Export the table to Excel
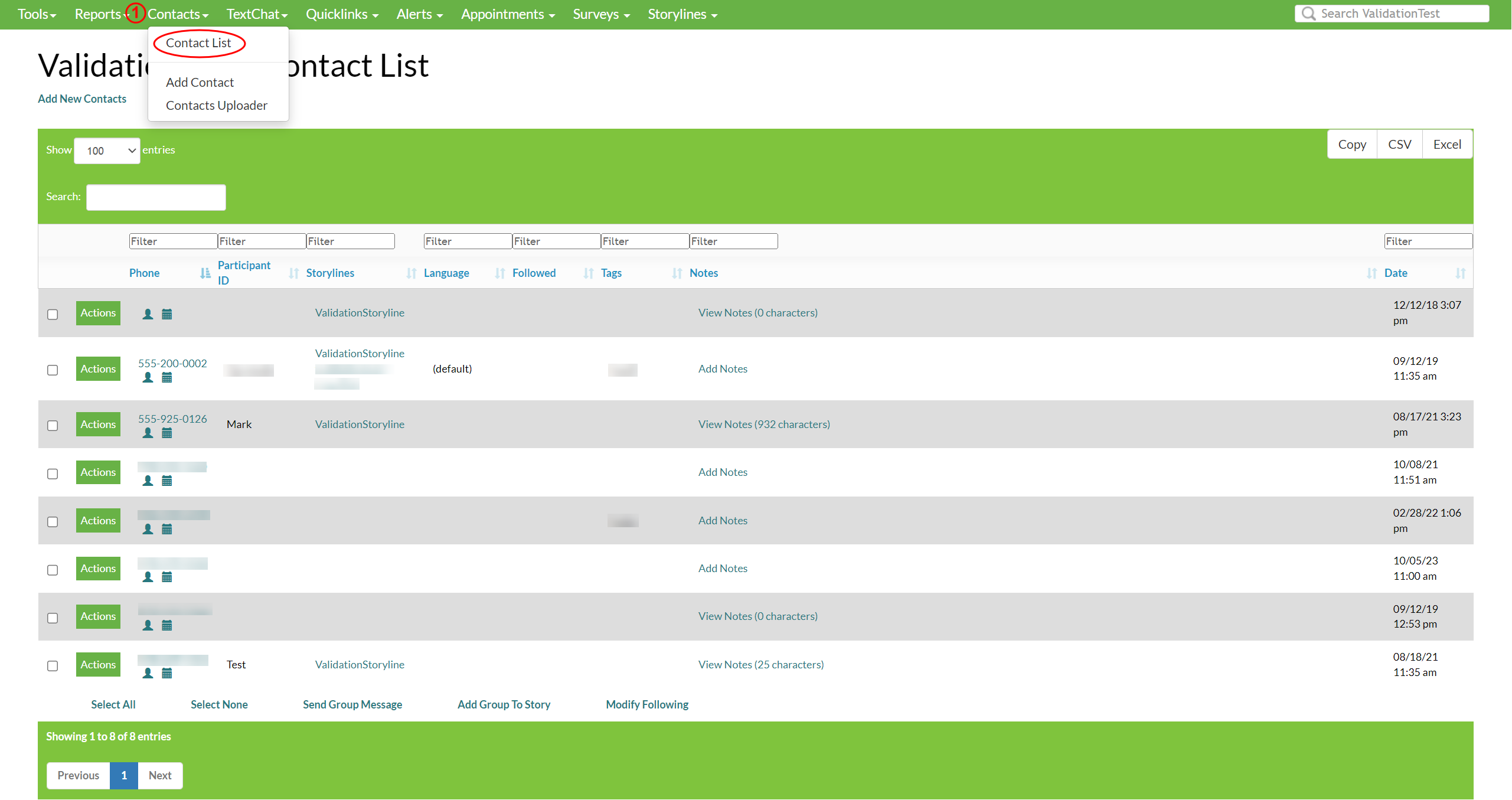Screen dimensions: 1512x800 pos(1447,144)
